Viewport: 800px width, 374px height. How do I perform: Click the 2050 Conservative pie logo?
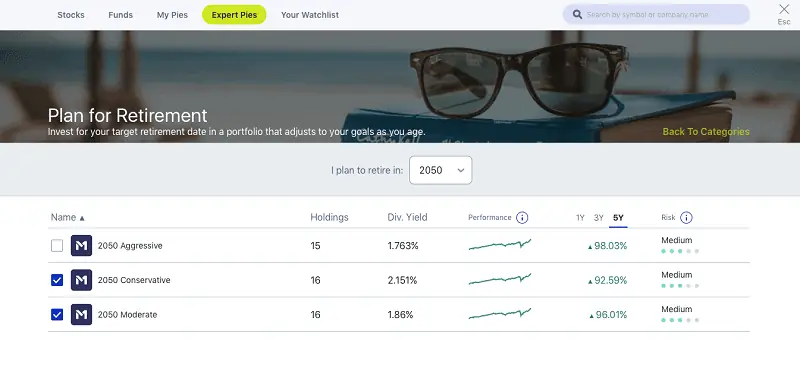pos(81,280)
